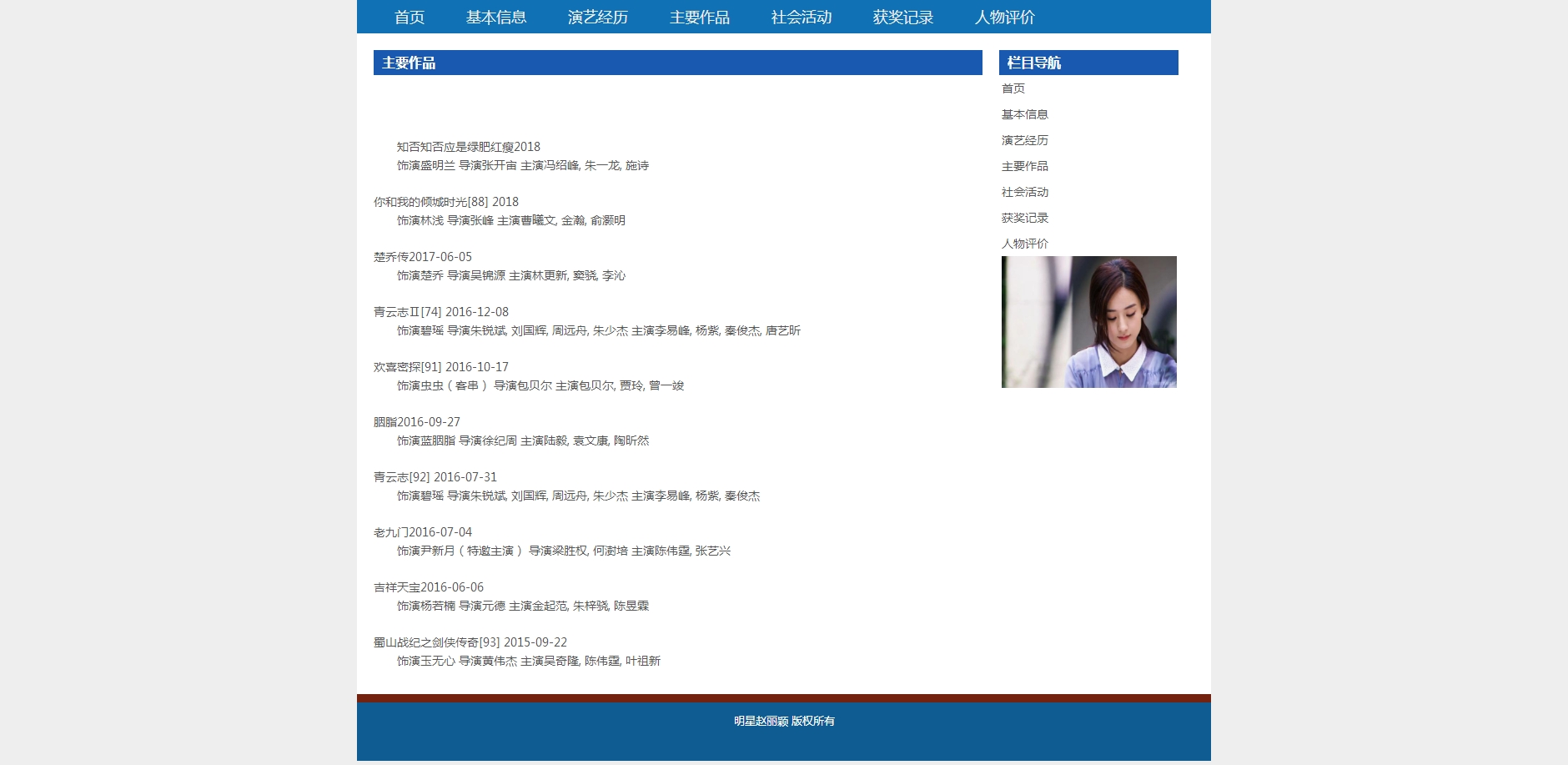
Task: Click the 人物评价 link under 栏目导航
Action: [1024, 244]
